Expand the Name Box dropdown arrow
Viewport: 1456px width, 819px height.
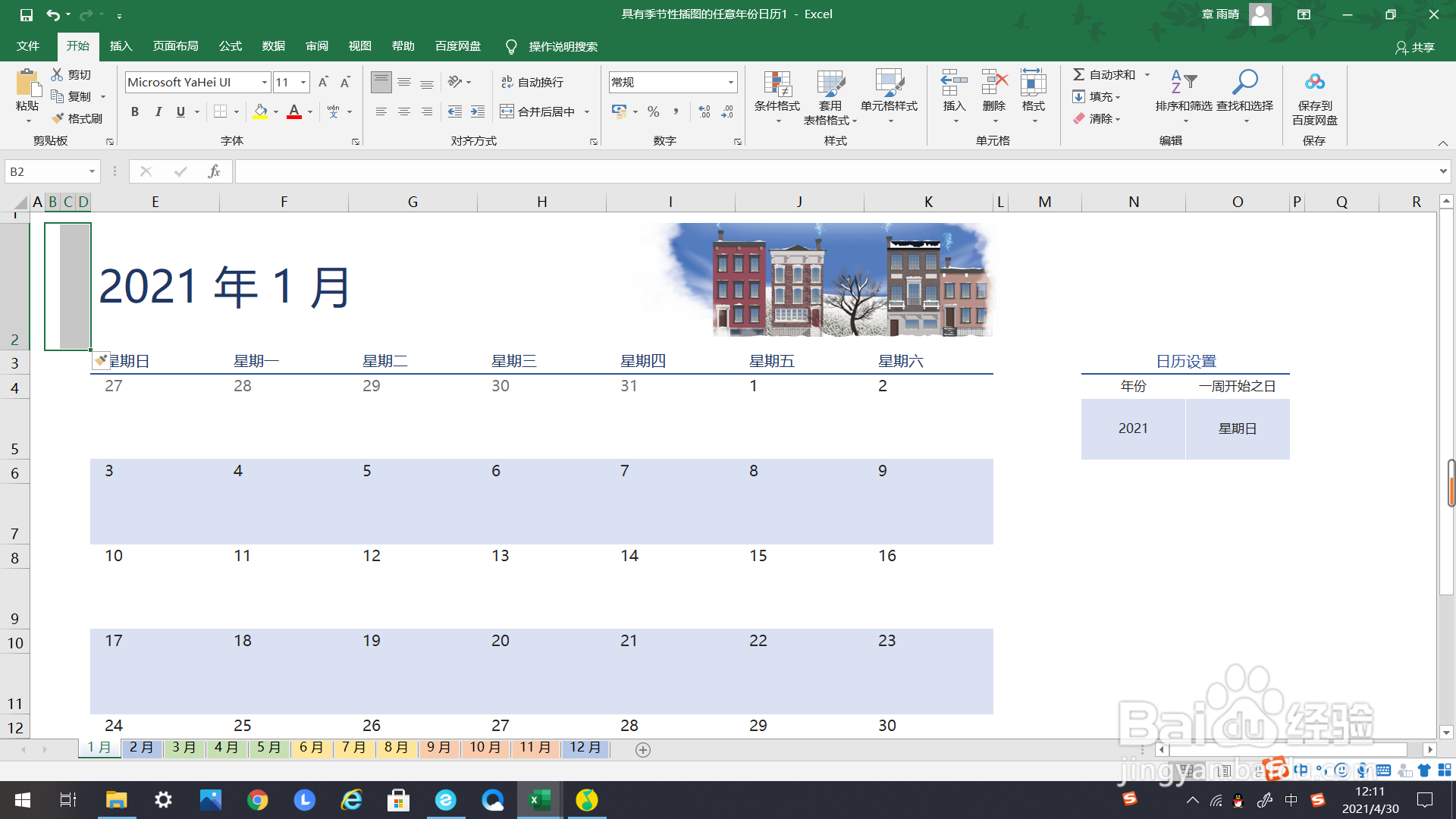click(x=92, y=171)
